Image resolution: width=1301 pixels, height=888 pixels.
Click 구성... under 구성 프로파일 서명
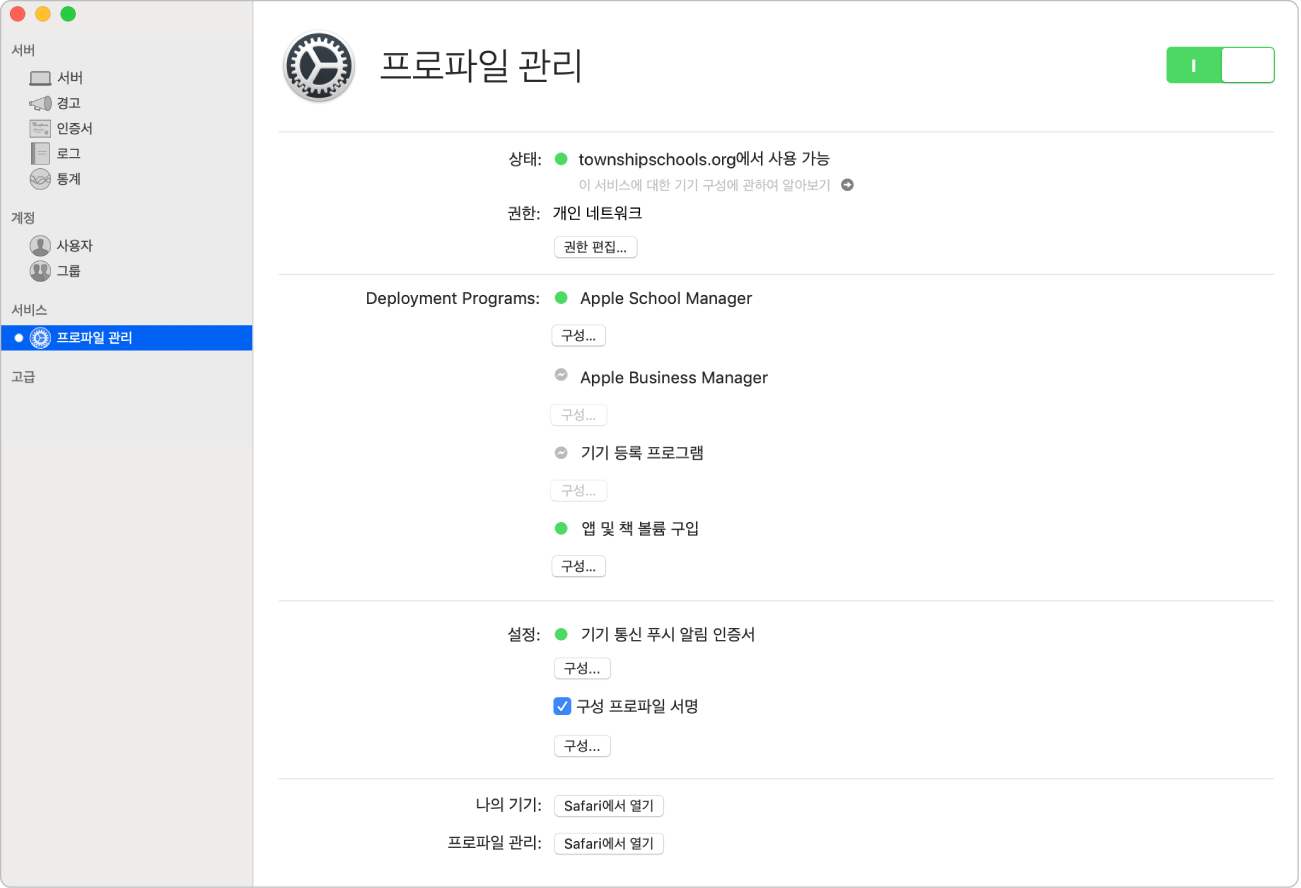pos(582,746)
